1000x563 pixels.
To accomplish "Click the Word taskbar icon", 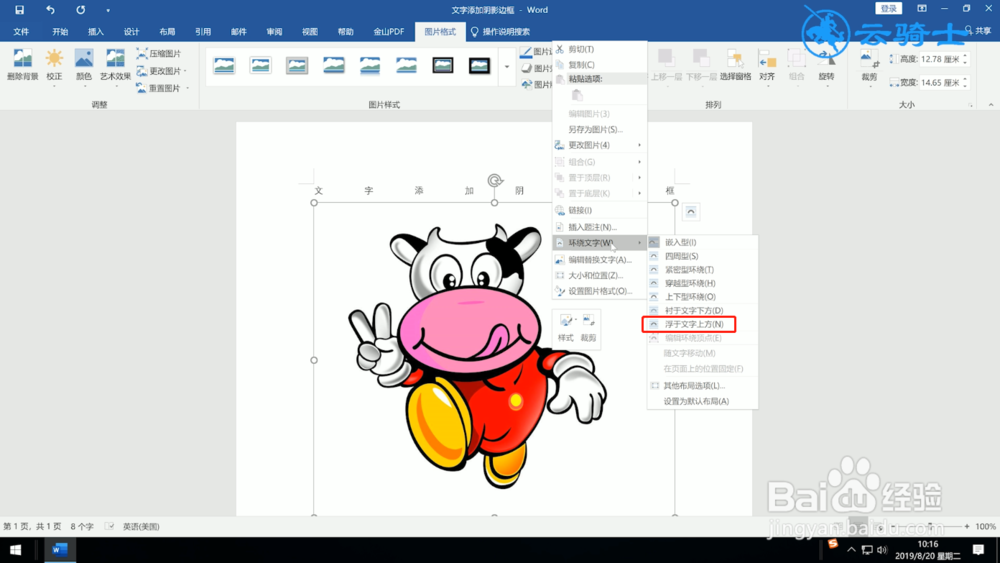I will [x=59, y=550].
